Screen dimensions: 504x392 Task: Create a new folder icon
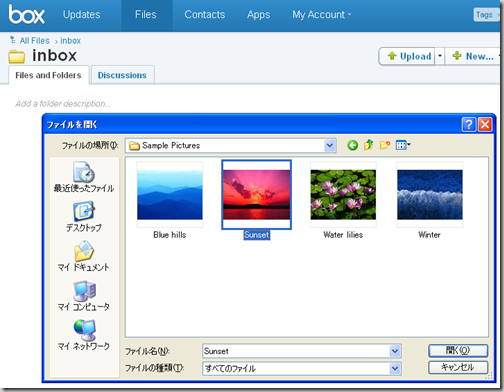(x=385, y=145)
